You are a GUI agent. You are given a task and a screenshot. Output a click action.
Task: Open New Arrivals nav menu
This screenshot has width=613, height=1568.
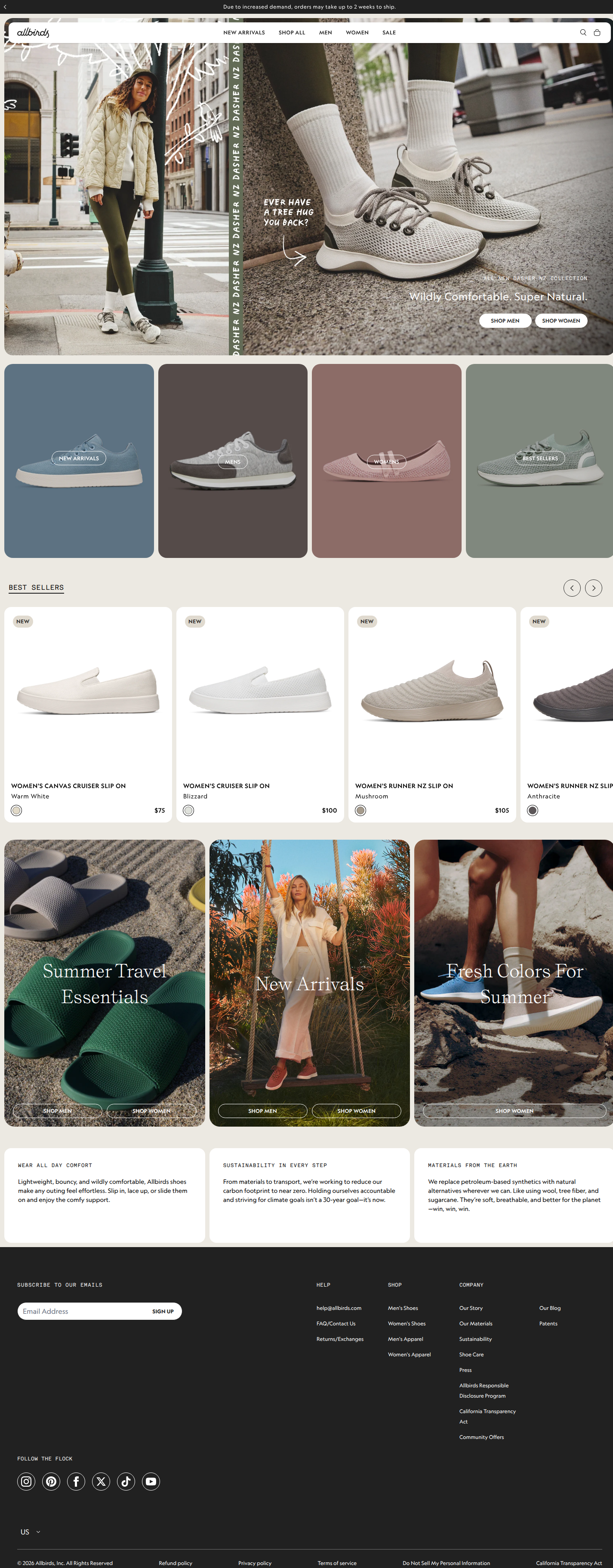(x=244, y=32)
